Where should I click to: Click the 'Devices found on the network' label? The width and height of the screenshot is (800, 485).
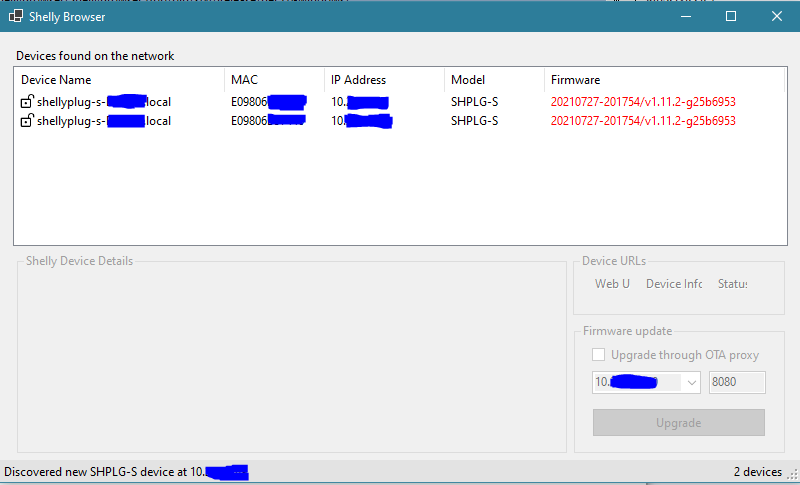click(x=95, y=56)
